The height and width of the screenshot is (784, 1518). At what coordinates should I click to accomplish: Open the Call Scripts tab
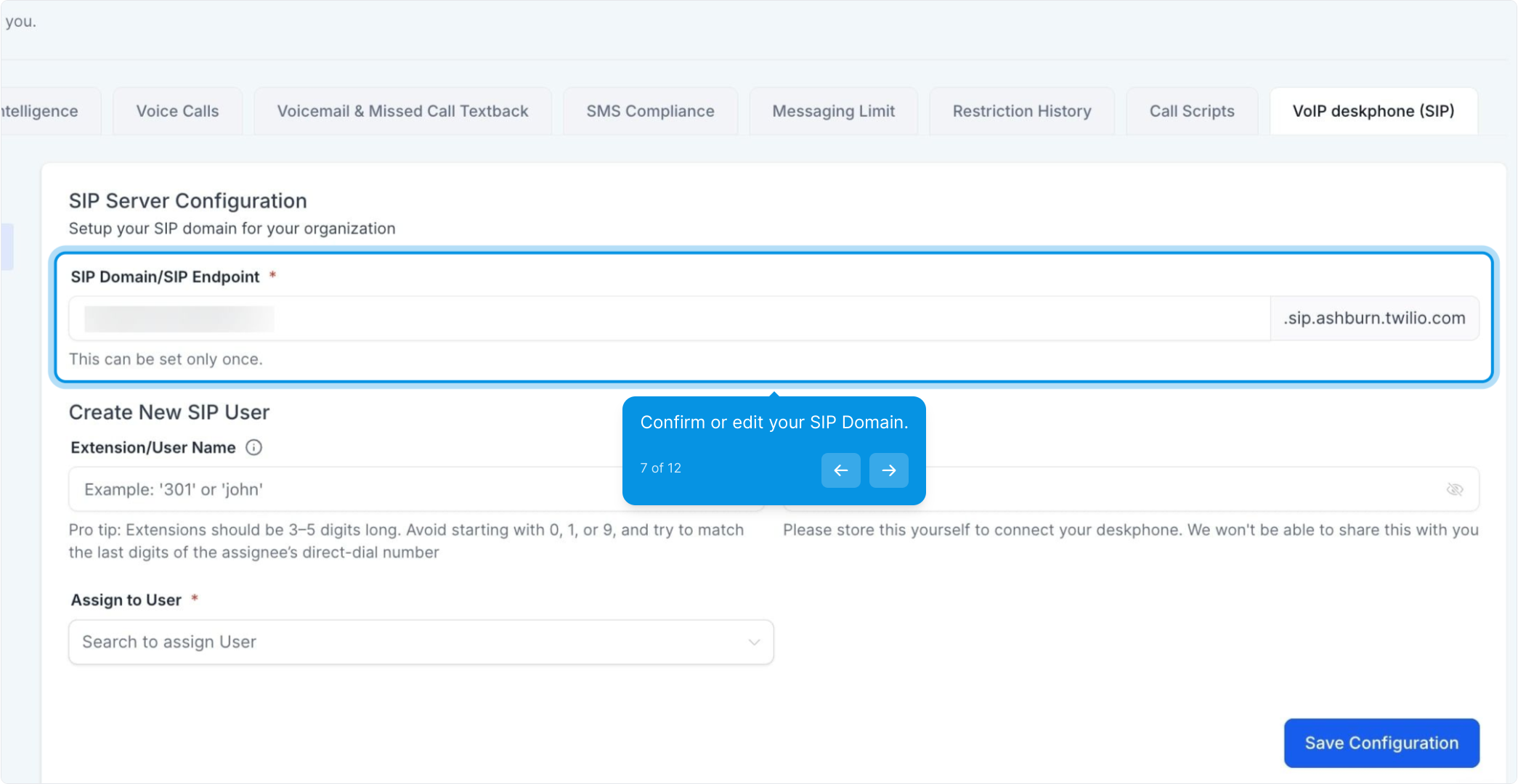[1191, 111]
